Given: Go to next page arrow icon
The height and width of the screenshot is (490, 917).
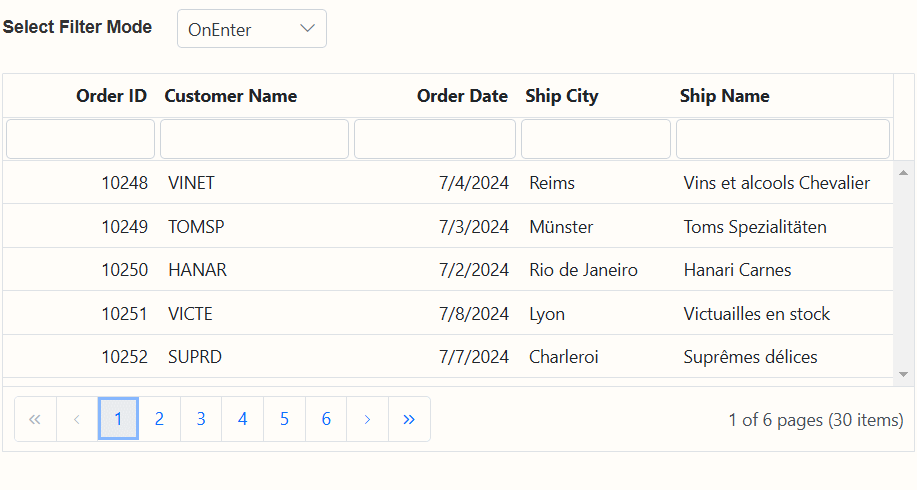Looking at the screenshot, I should tap(367, 419).
